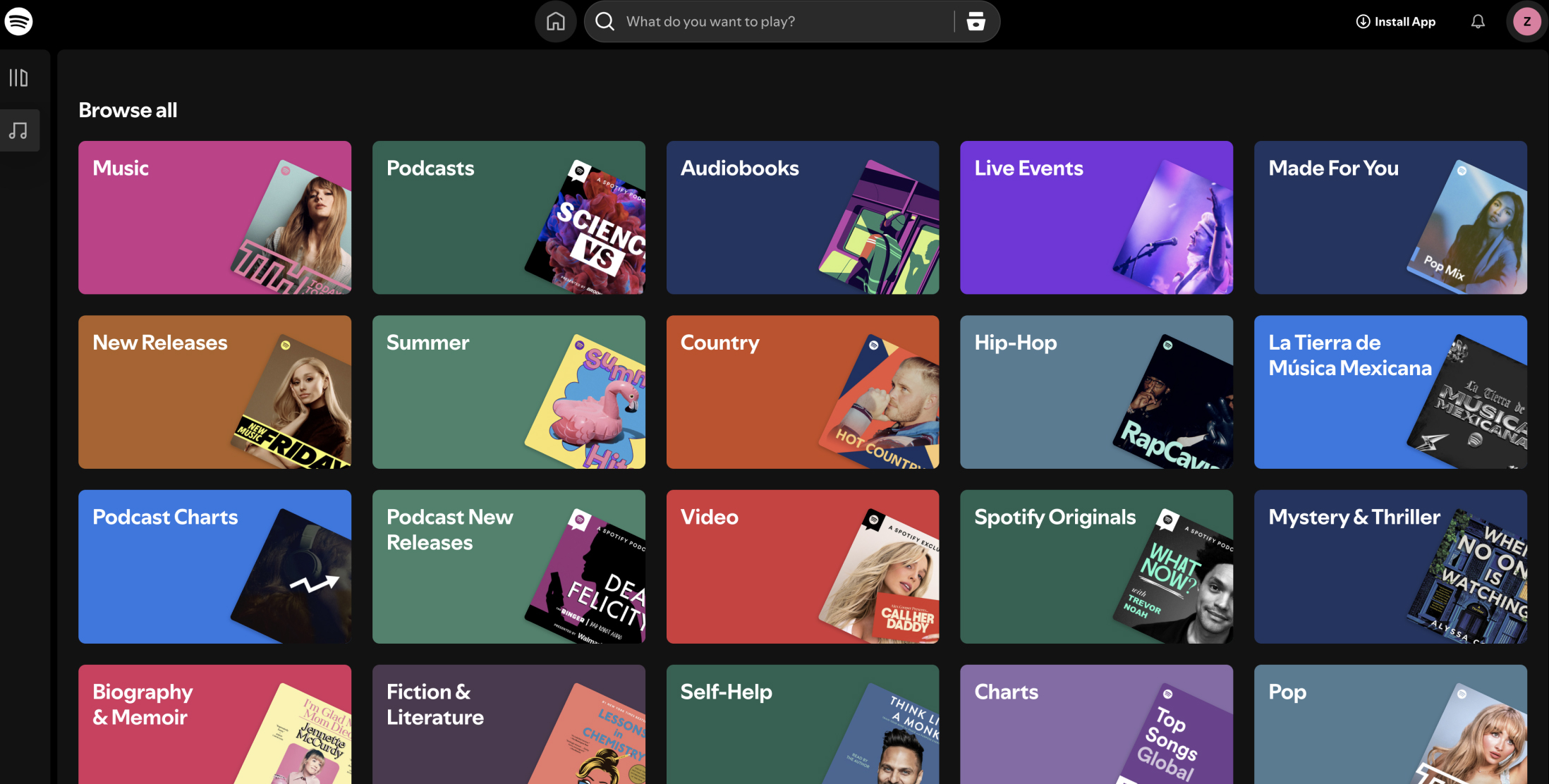1549x784 pixels.
Task: Open the Made For You card
Action: (1390, 217)
